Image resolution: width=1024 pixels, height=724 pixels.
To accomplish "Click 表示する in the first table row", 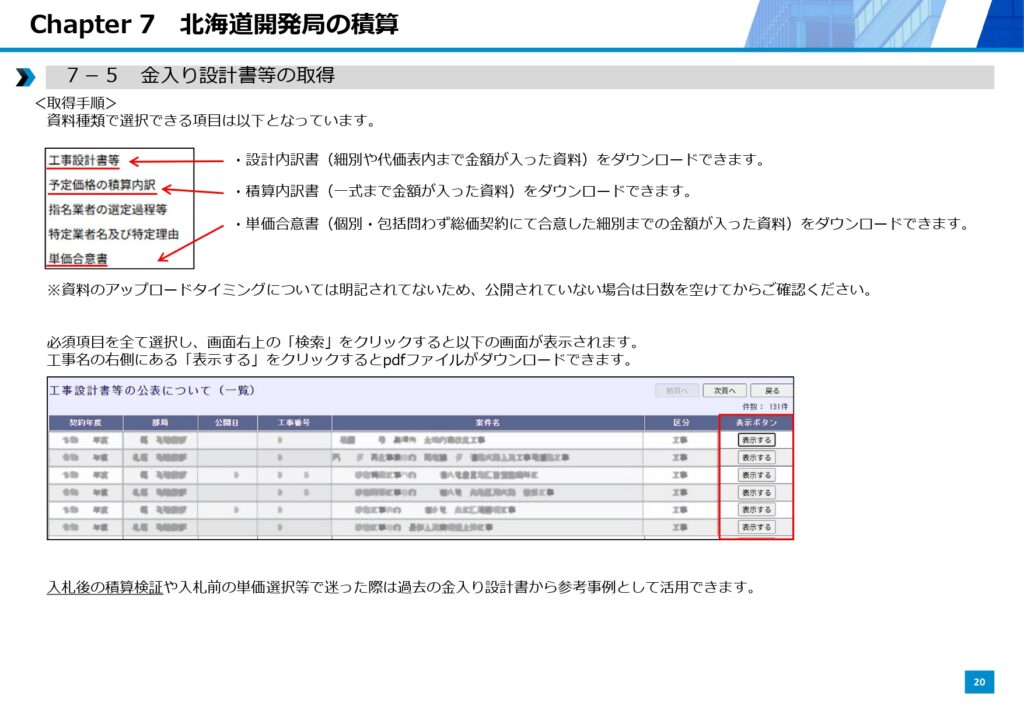I will 756,440.
